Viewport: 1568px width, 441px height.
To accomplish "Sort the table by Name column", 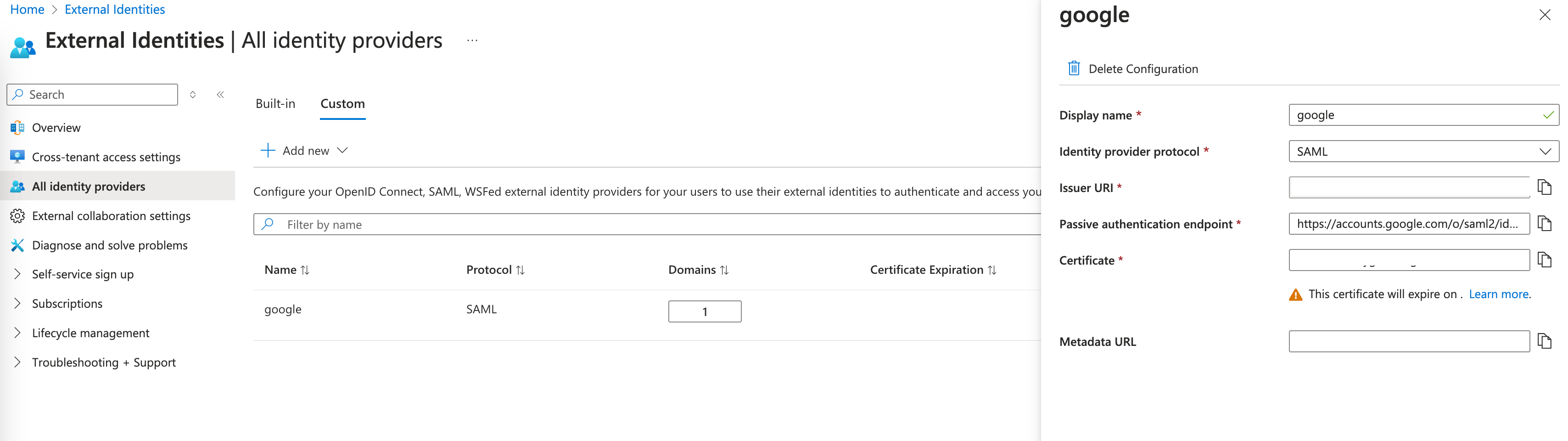I will (305, 270).
